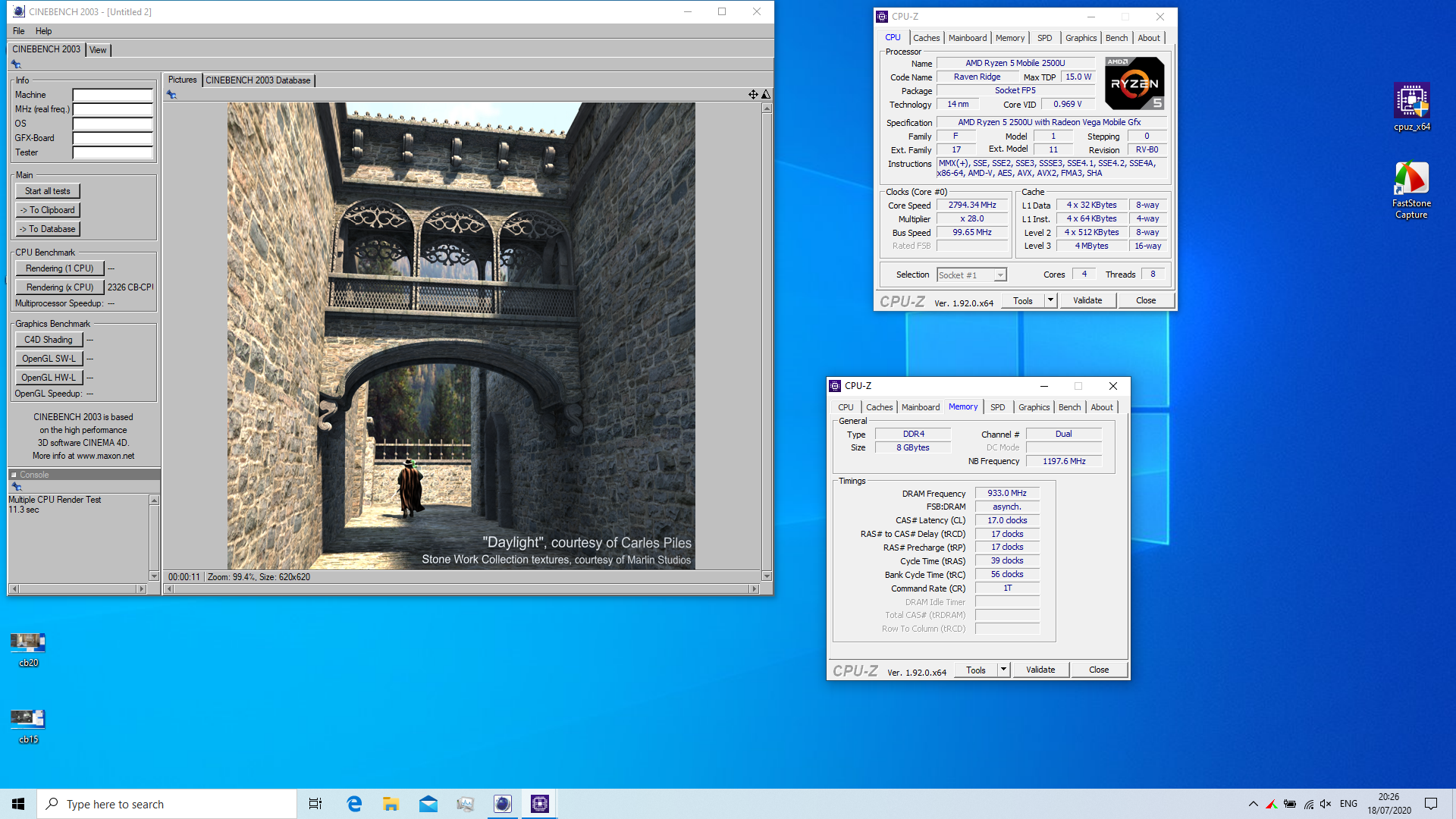Expand the Tools dropdown arrow in the Memory tab window

tap(1003, 670)
